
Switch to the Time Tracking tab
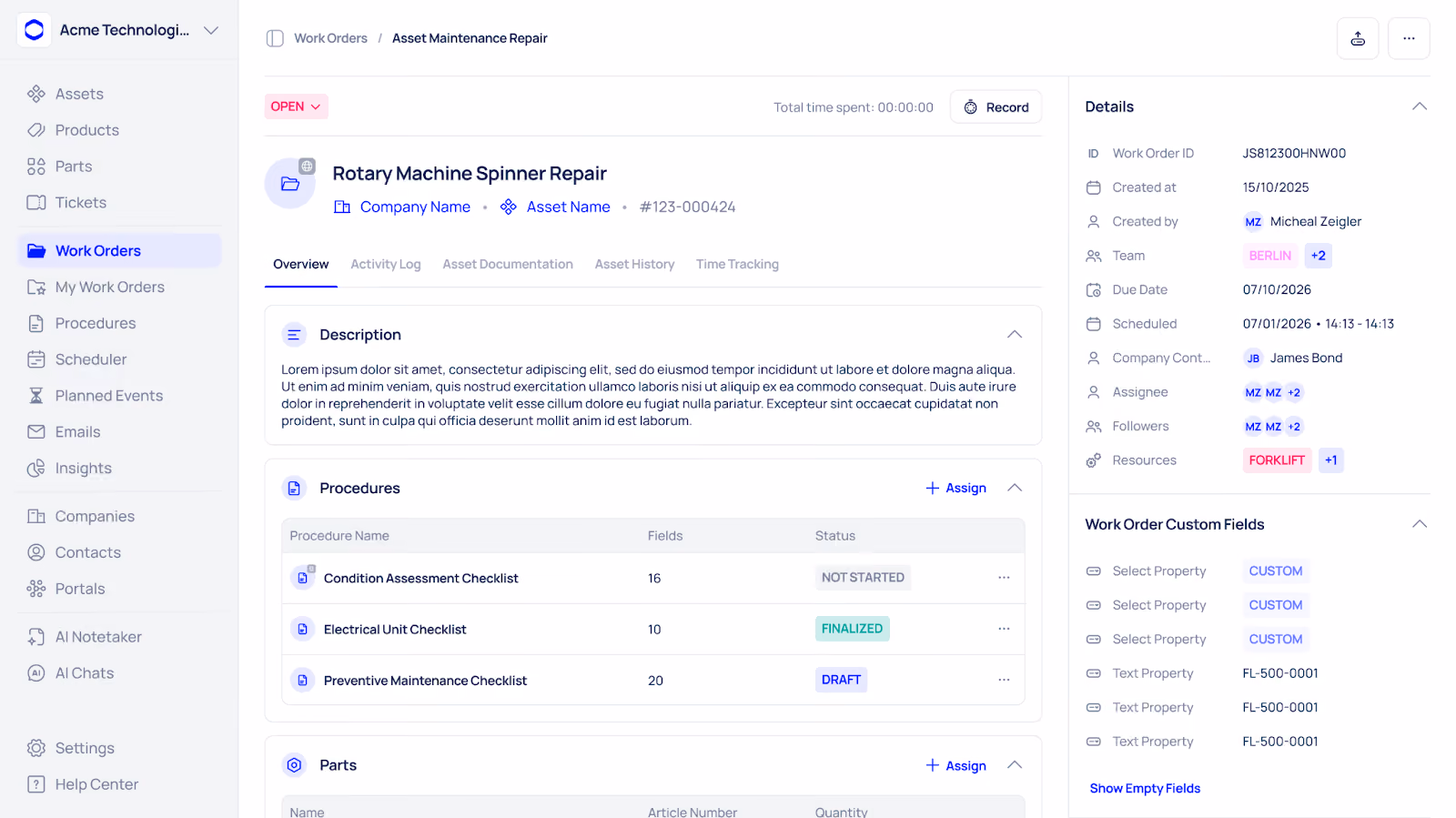[x=737, y=265]
